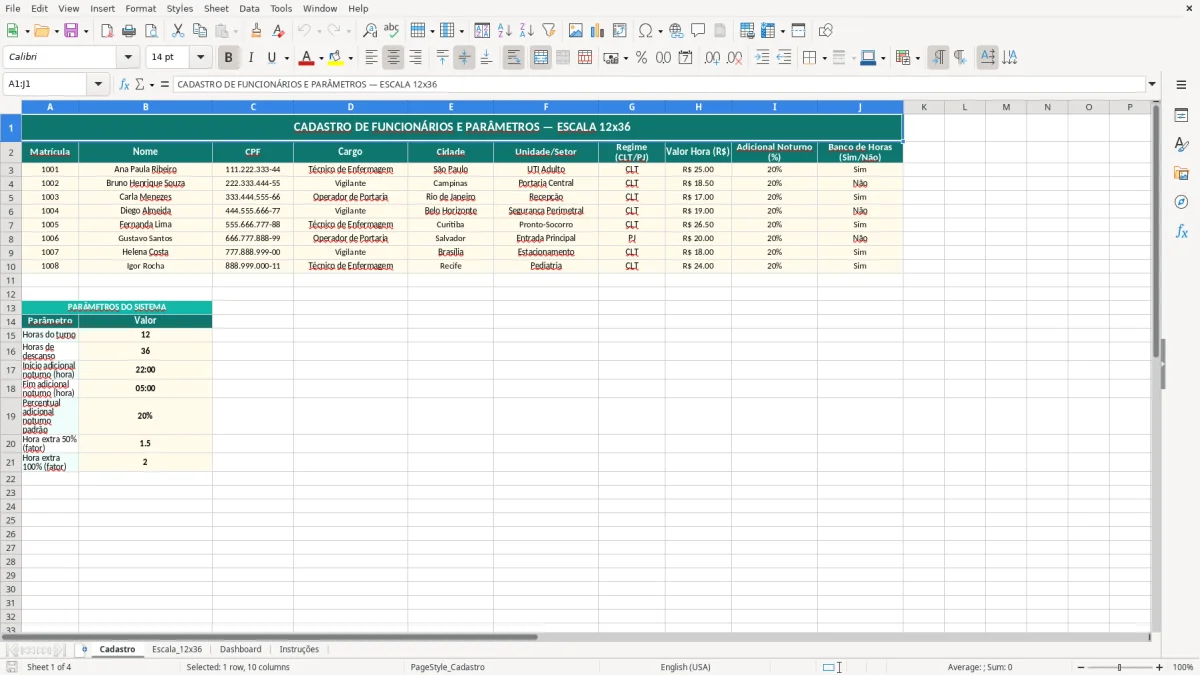1200x675 pixels.
Task: Toggle Underline formatting
Action: click(x=271, y=58)
